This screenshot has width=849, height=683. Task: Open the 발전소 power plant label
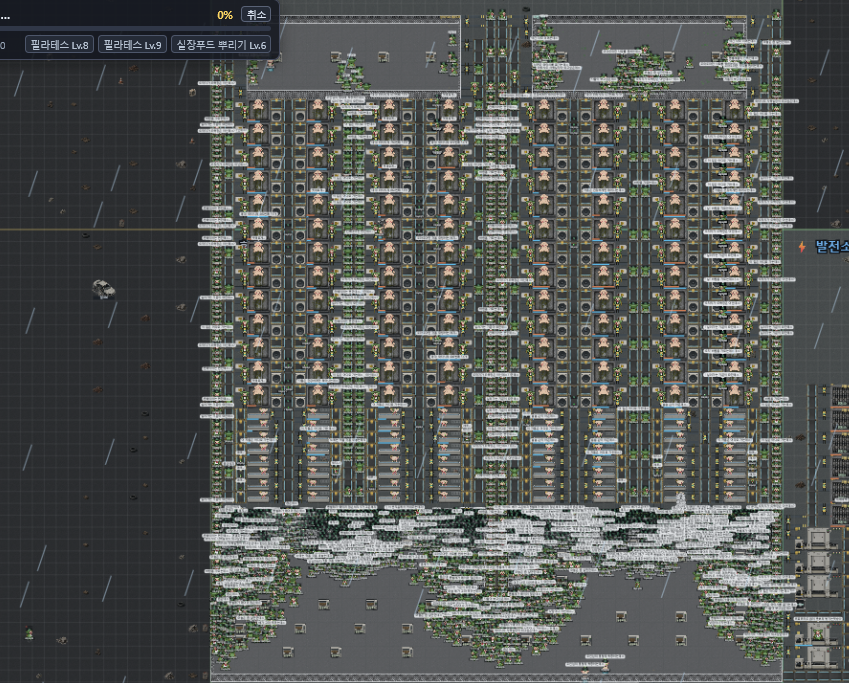pos(832,247)
